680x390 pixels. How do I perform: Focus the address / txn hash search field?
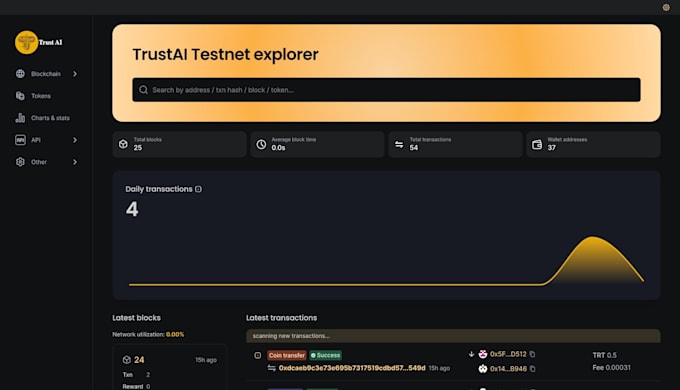[386, 90]
